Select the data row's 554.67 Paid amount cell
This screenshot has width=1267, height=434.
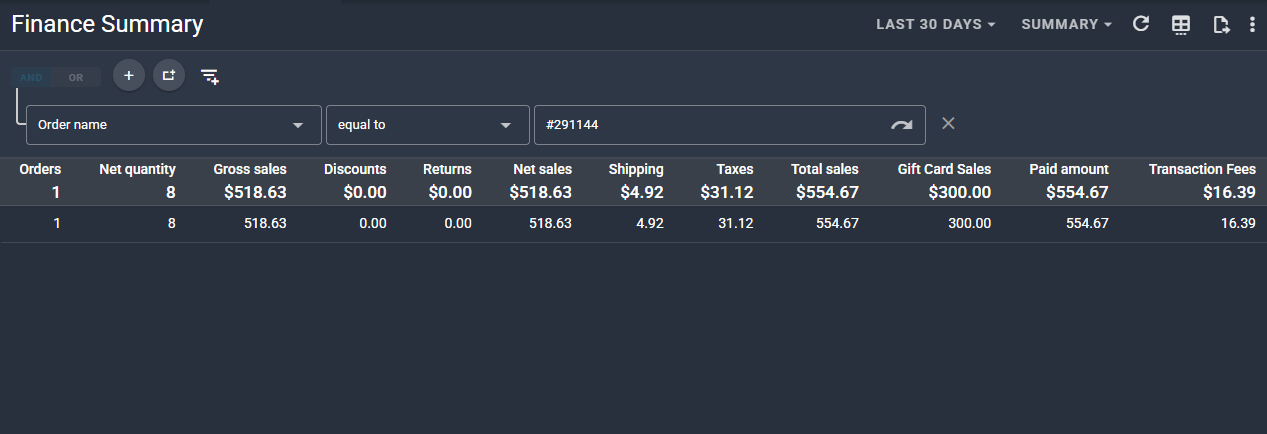point(1087,224)
